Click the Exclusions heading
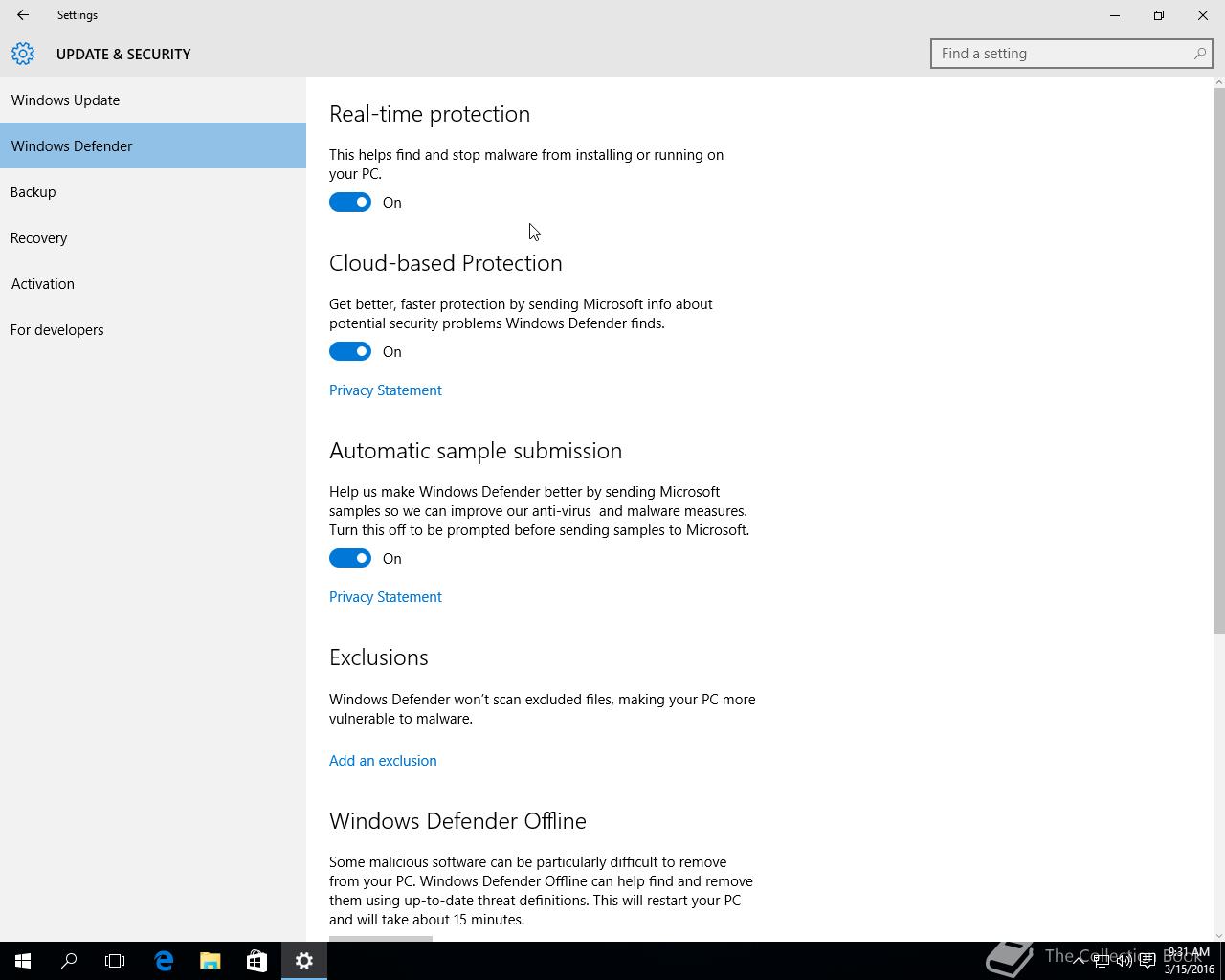Viewport: 1225px width, 980px height. point(379,657)
